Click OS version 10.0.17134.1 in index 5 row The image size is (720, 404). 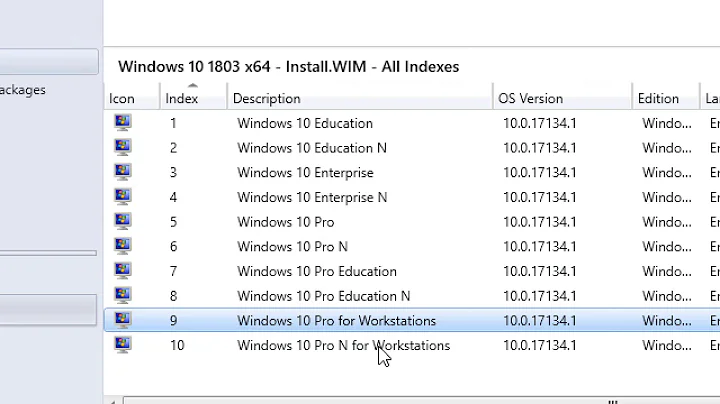tap(540, 222)
